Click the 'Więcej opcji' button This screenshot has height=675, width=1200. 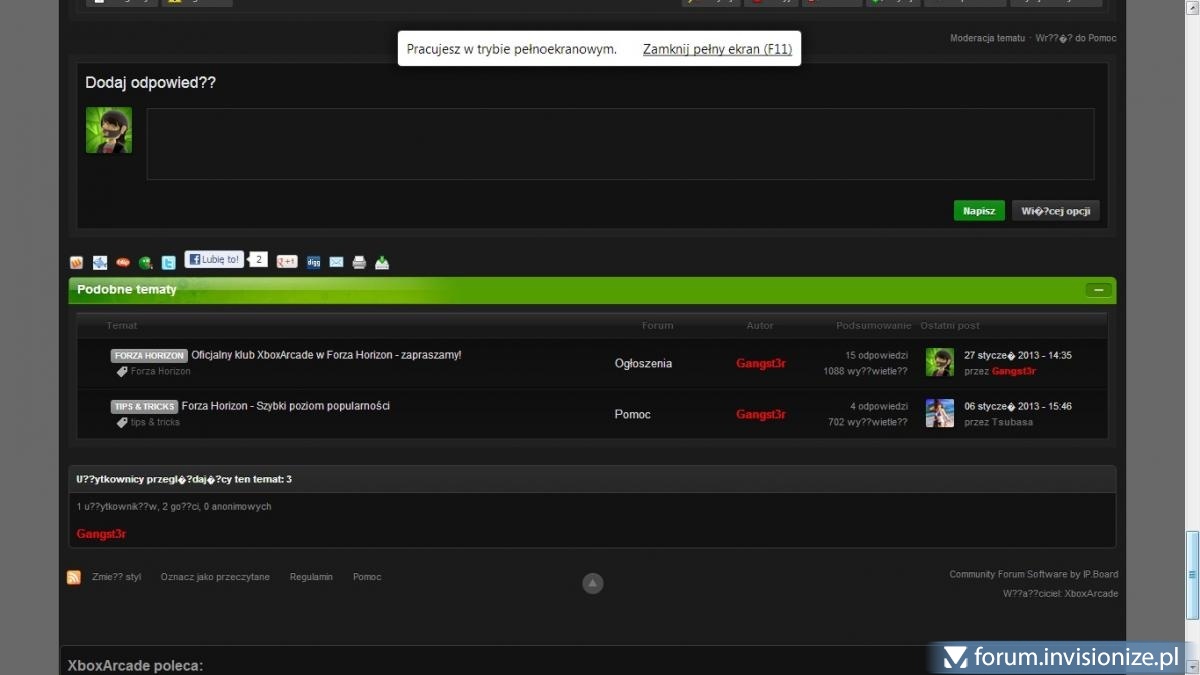[1055, 211]
